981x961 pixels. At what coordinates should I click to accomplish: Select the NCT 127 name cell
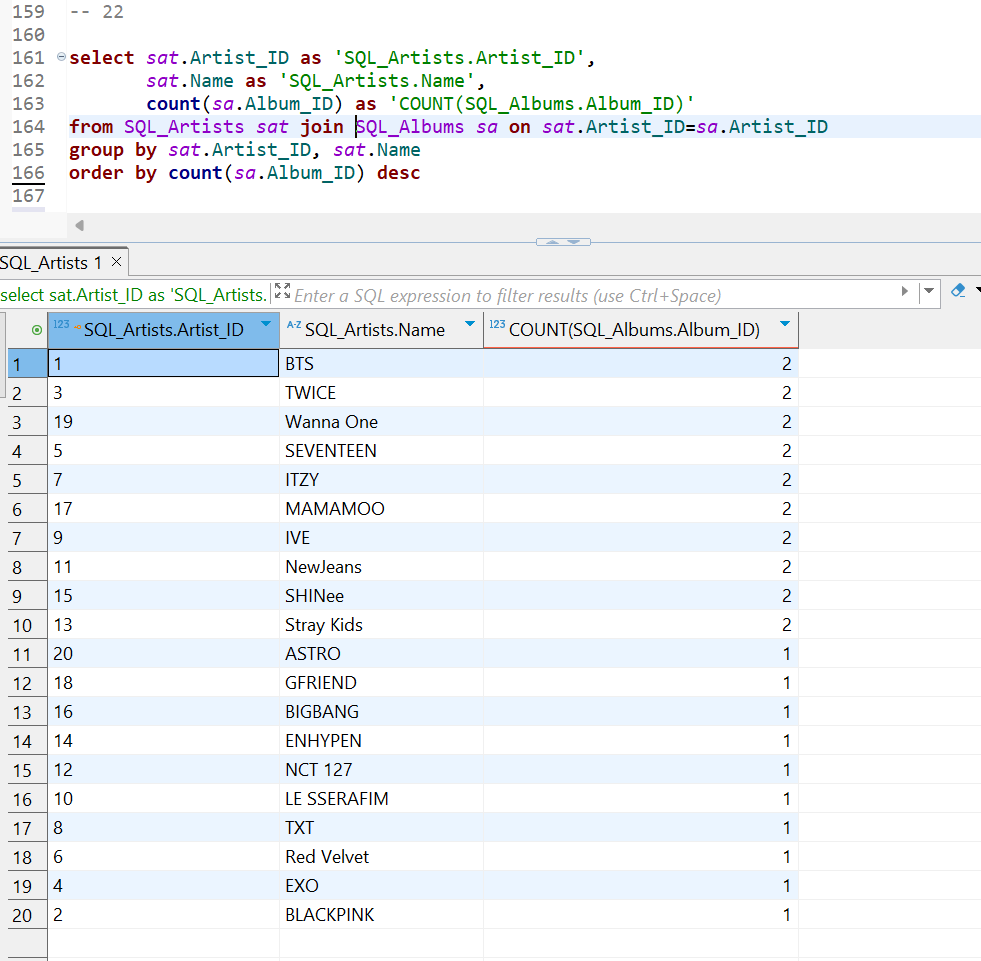click(x=381, y=770)
